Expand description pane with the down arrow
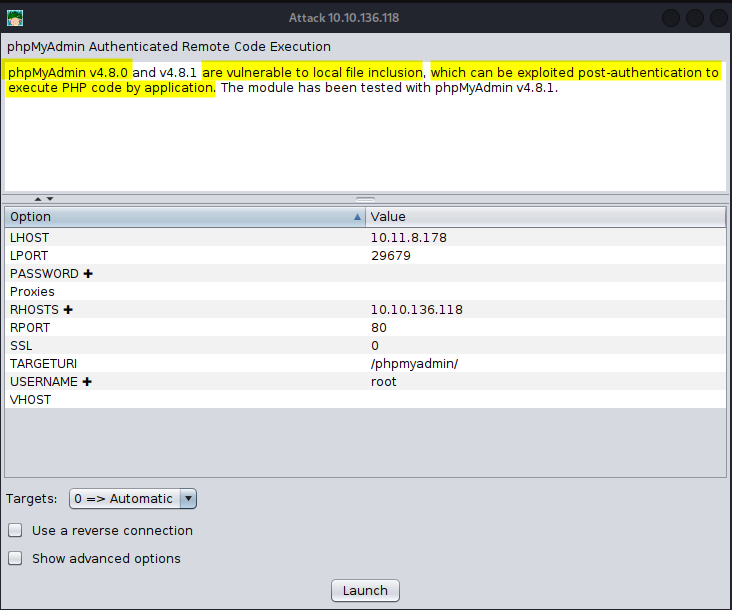This screenshot has width=732, height=610. [50, 199]
